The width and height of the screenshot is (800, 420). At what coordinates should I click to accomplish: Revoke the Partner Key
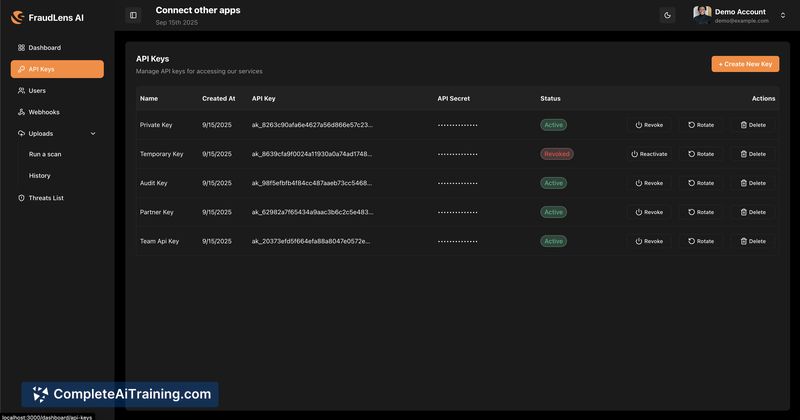click(x=649, y=212)
